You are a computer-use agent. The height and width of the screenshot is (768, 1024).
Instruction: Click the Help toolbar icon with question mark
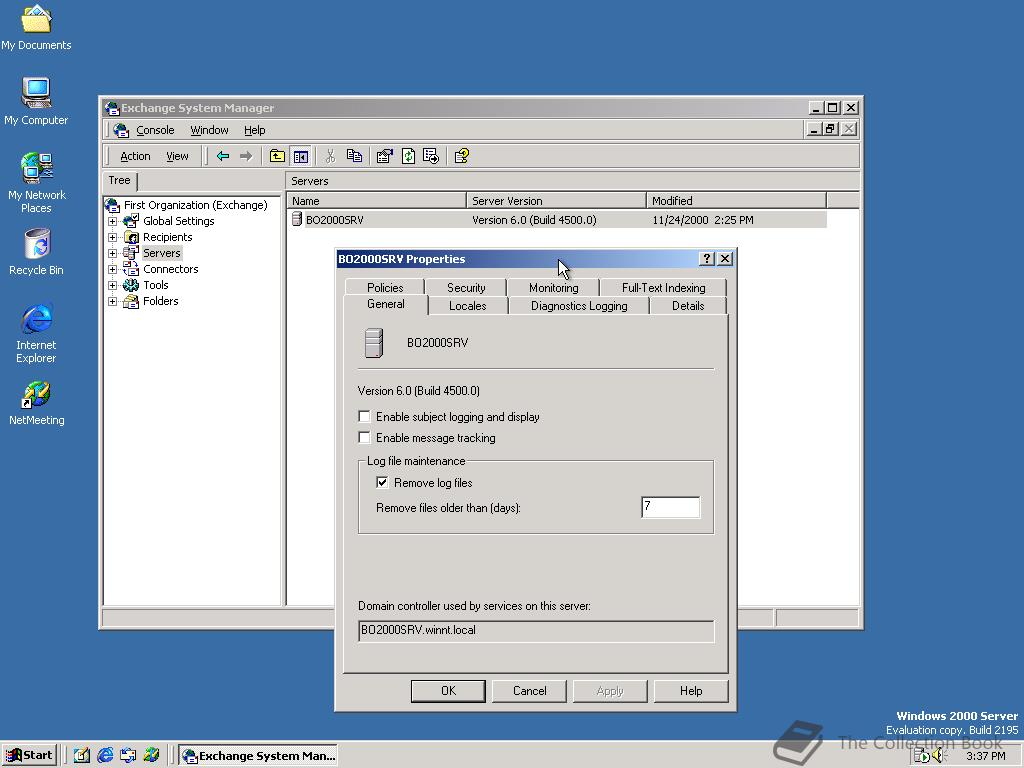(462, 156)
